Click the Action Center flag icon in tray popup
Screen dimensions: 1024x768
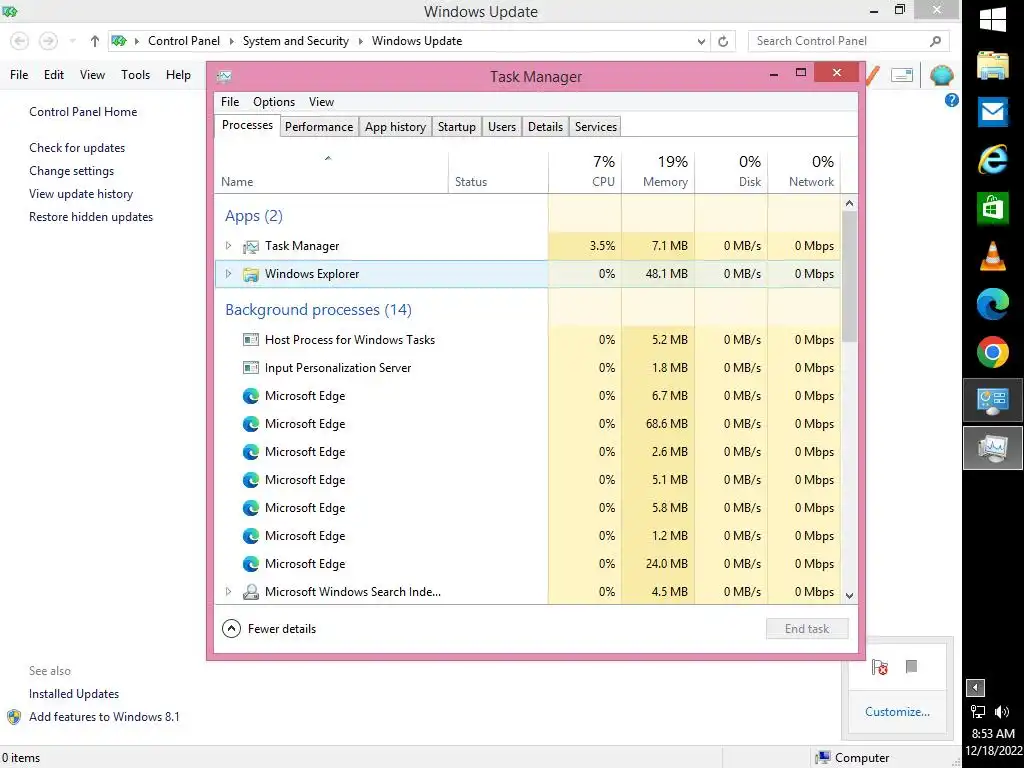880,667
